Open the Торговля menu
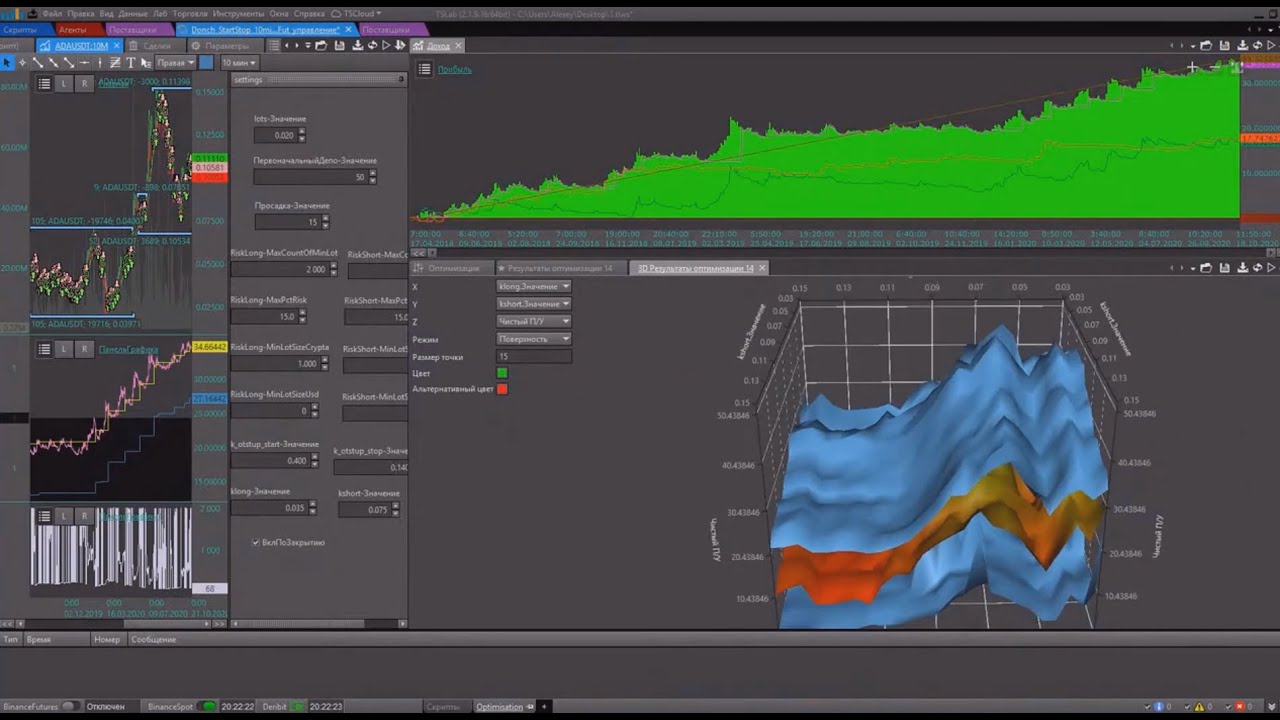Screen dimensions: 1280x720 pos(190,14)
